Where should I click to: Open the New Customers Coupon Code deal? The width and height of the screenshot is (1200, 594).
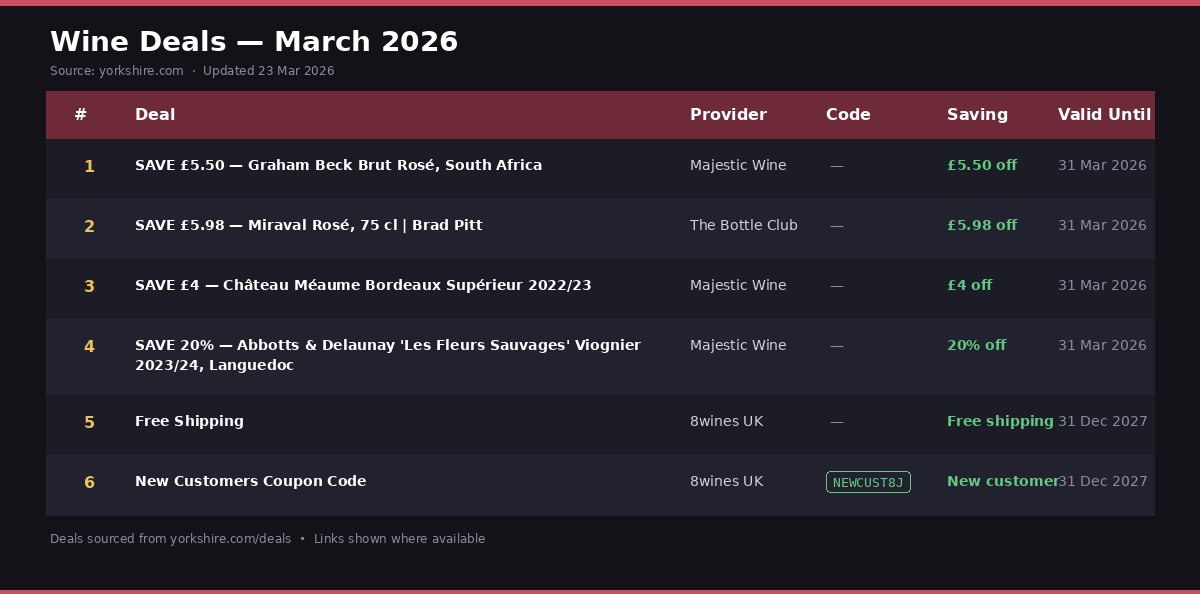[x=250, y=481]
